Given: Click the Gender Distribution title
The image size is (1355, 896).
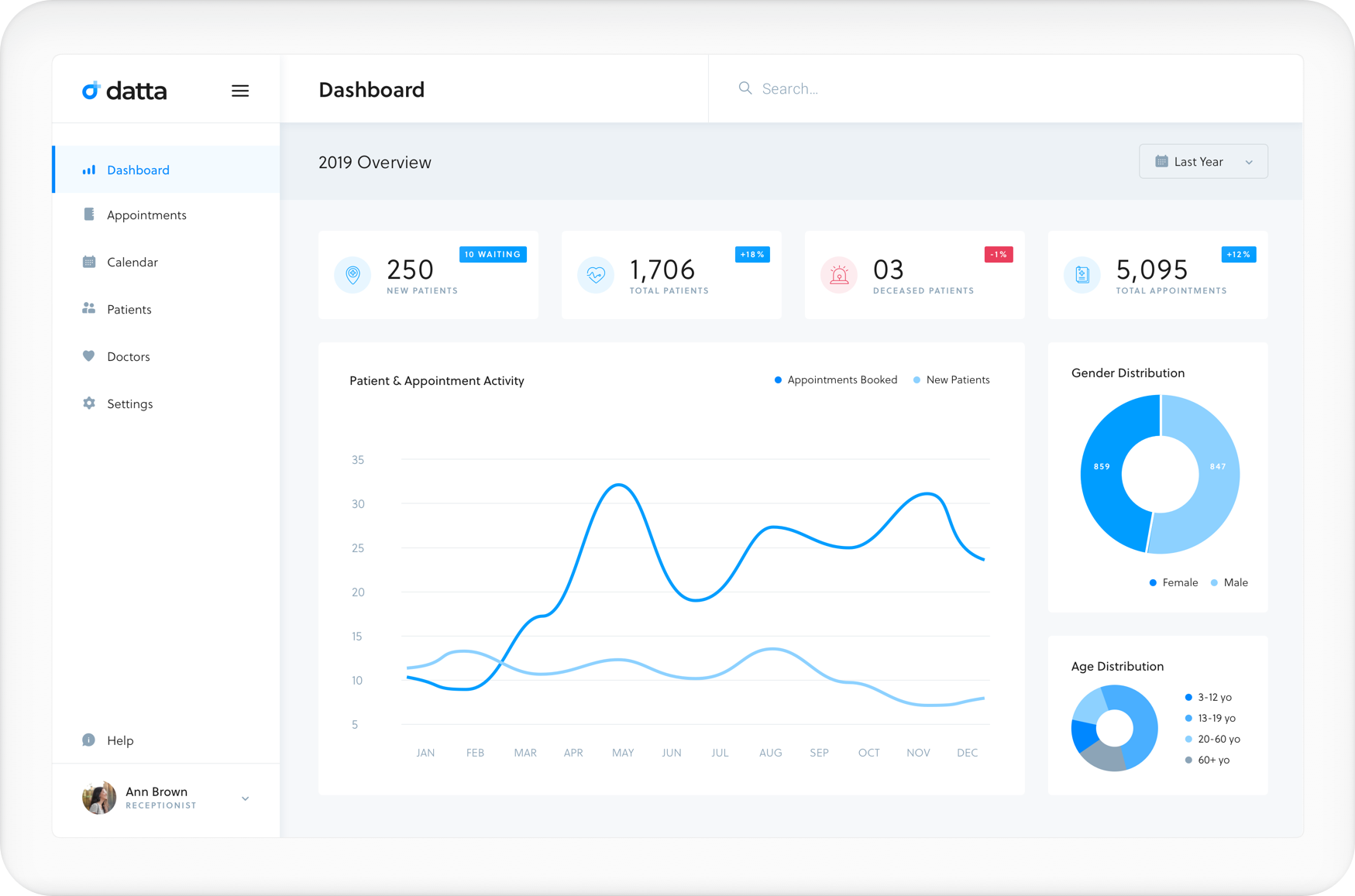Looking at the screenshot, I should click(1128, 372).
